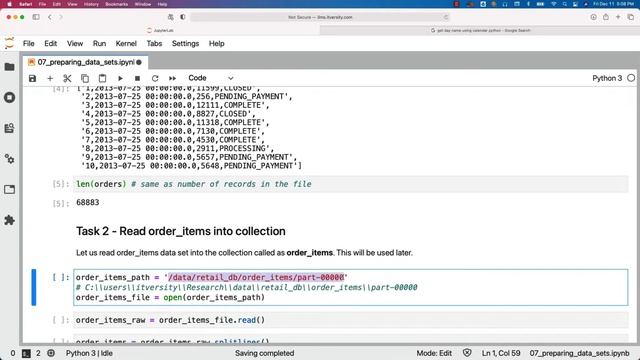Screen dimensions: 640x360
Task: Click the COMPLETE row for order 3 in output
Action: click(x=175, y=105)
